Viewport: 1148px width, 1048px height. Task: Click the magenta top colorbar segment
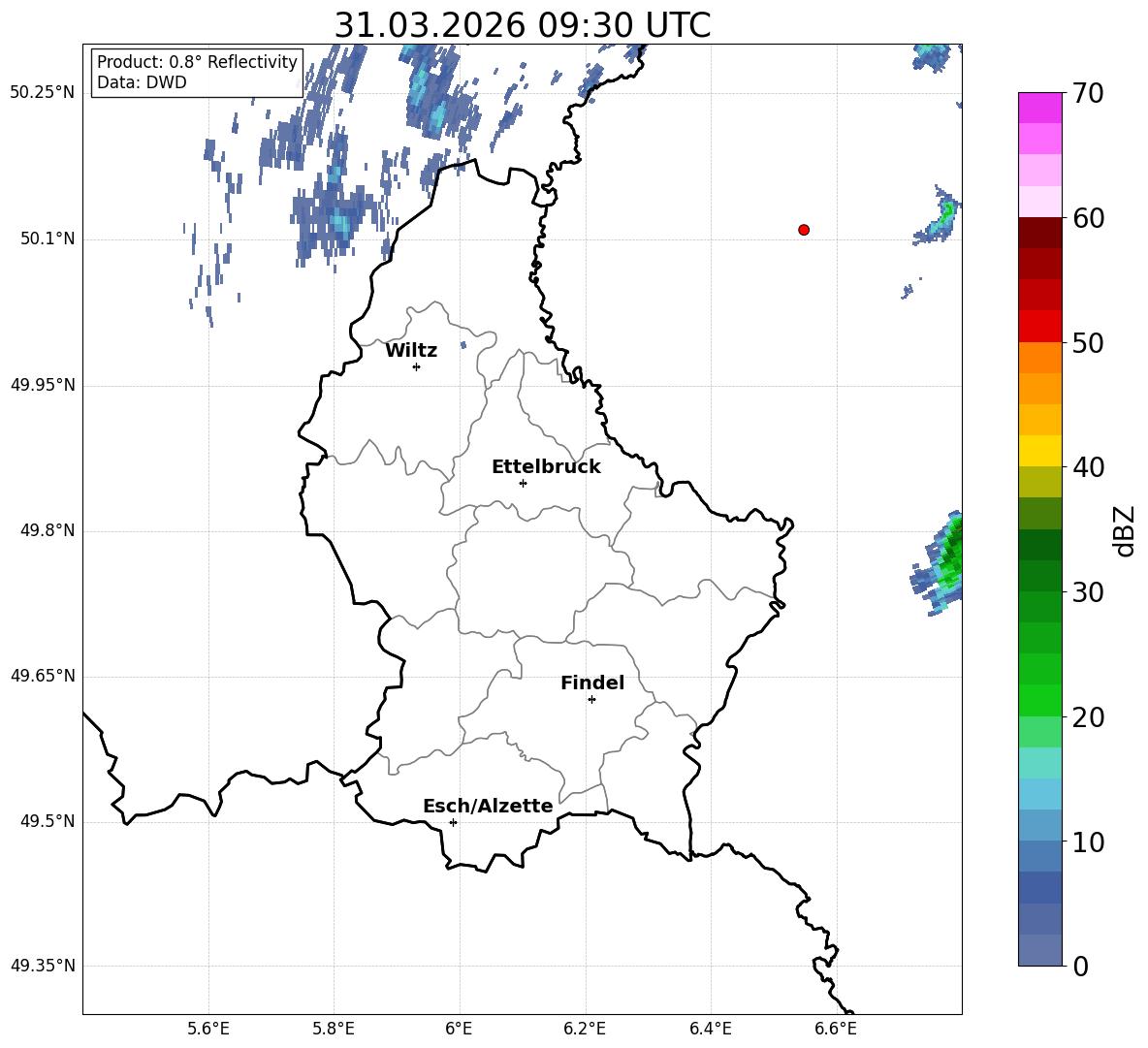[x=1040, y=108]
